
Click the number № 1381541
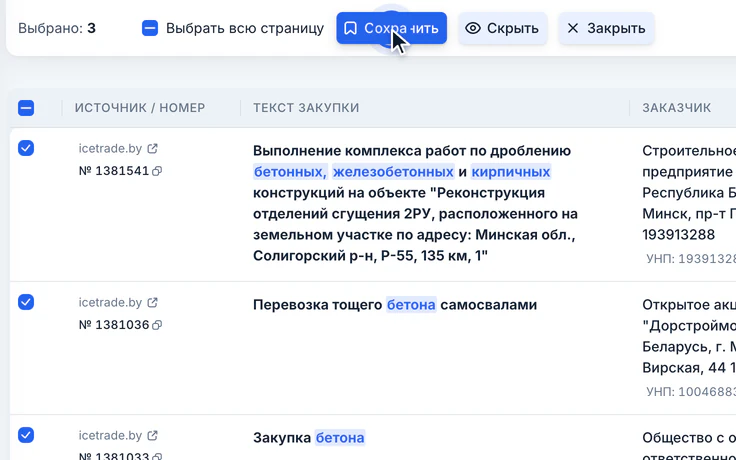point(114,171)
